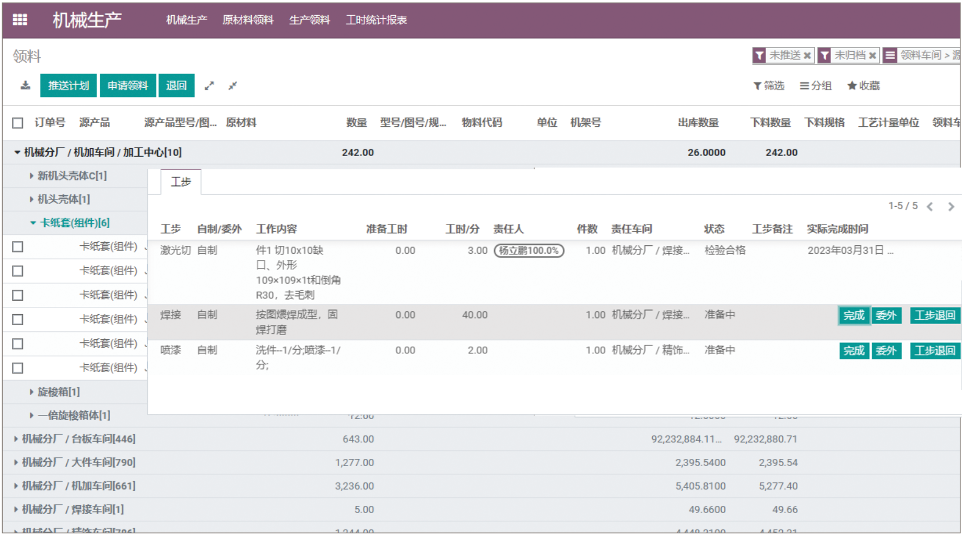Check the last 卡纸套(组件) row checkbox

(x=18, y=368)
